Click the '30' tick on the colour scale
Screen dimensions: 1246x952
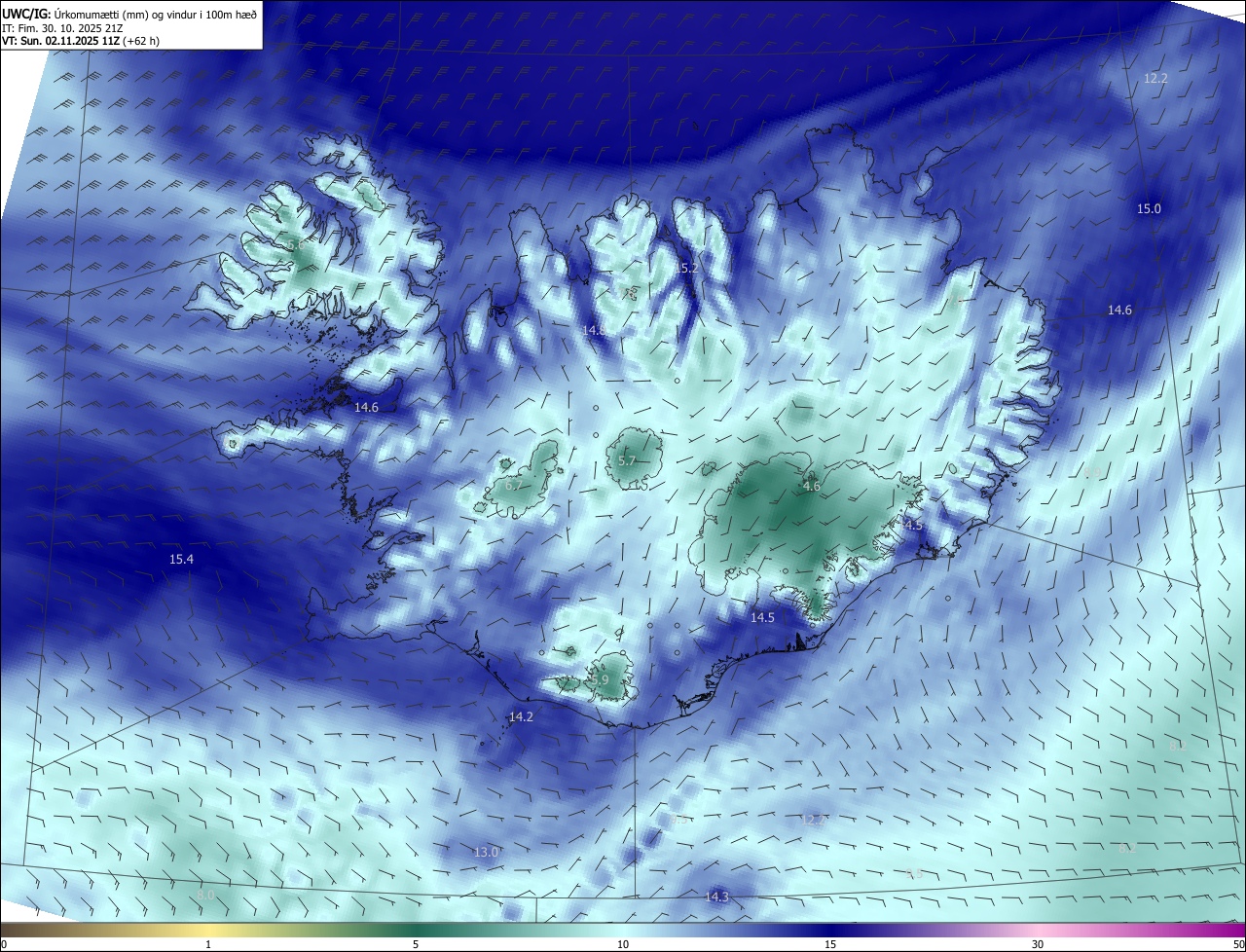(1038, 944)
